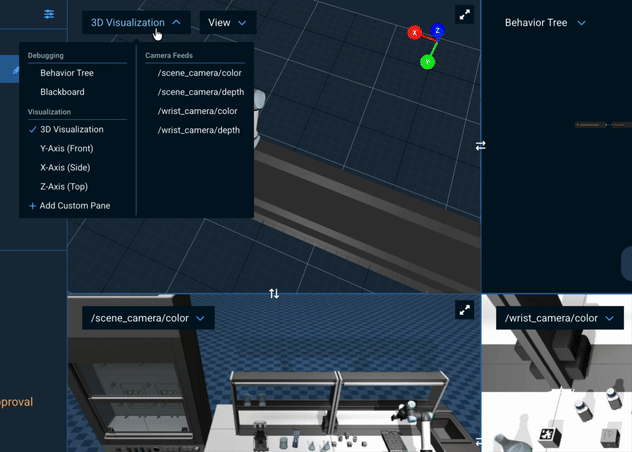
Task: Select /scene_camera/depth camera feed
Action: [x=201, y=92]
